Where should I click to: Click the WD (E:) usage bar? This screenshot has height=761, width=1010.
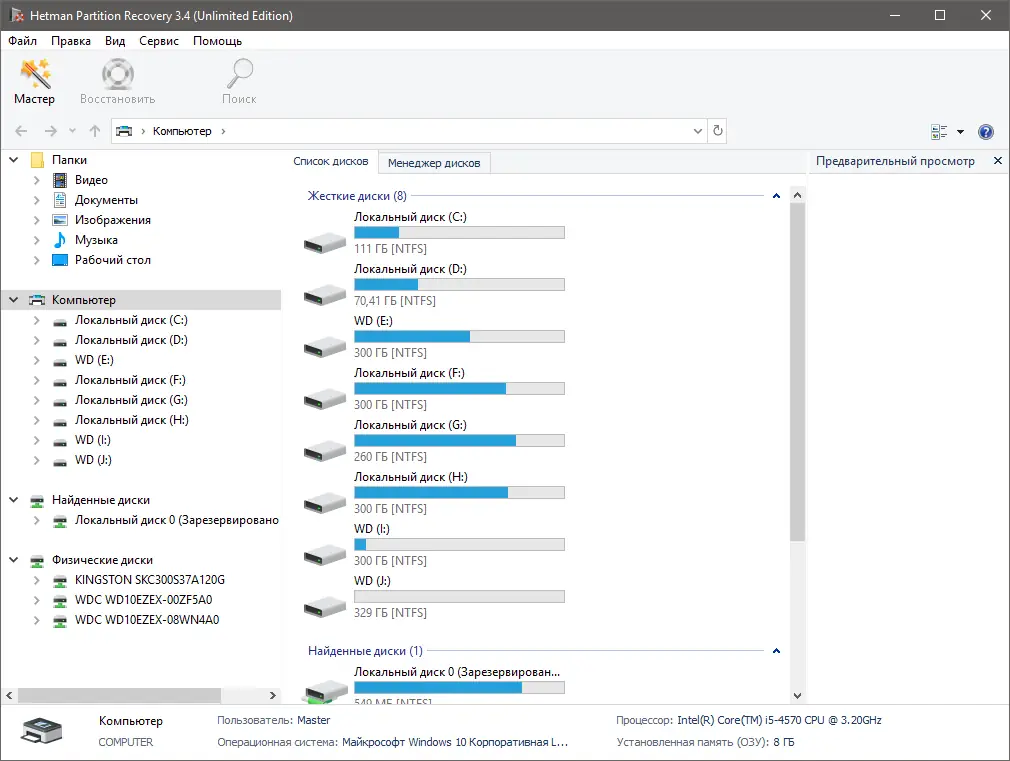pos(459,336)
